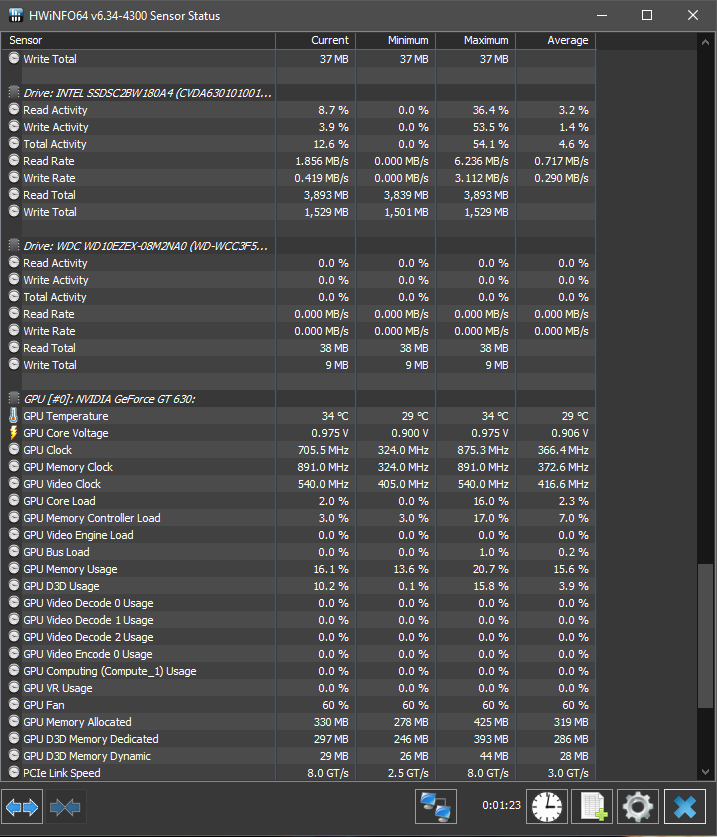717x837 pixels.
Task: Click the GPU Clock sensor icon
Action: [14, 449]
